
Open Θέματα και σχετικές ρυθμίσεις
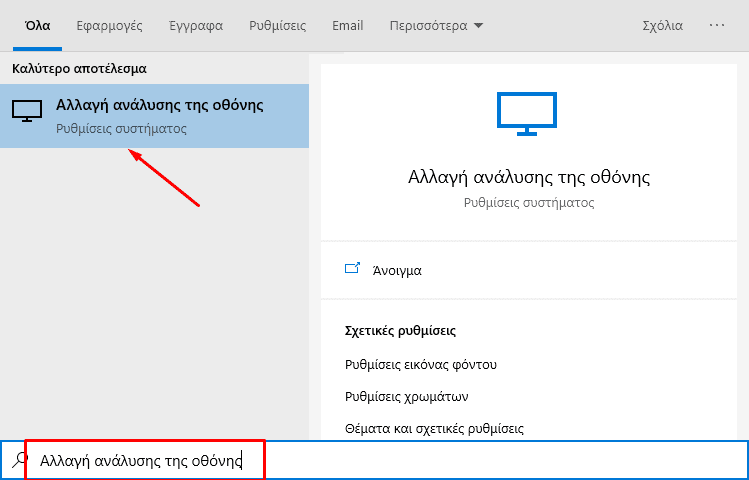[435, 428]
